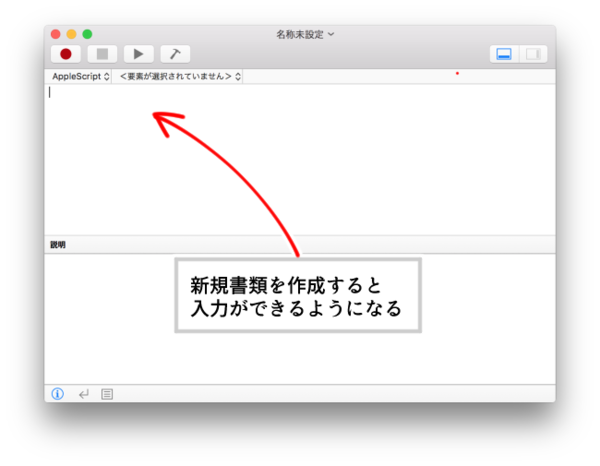Maximize window with green button
600x466 pixels.
(87, 34)
